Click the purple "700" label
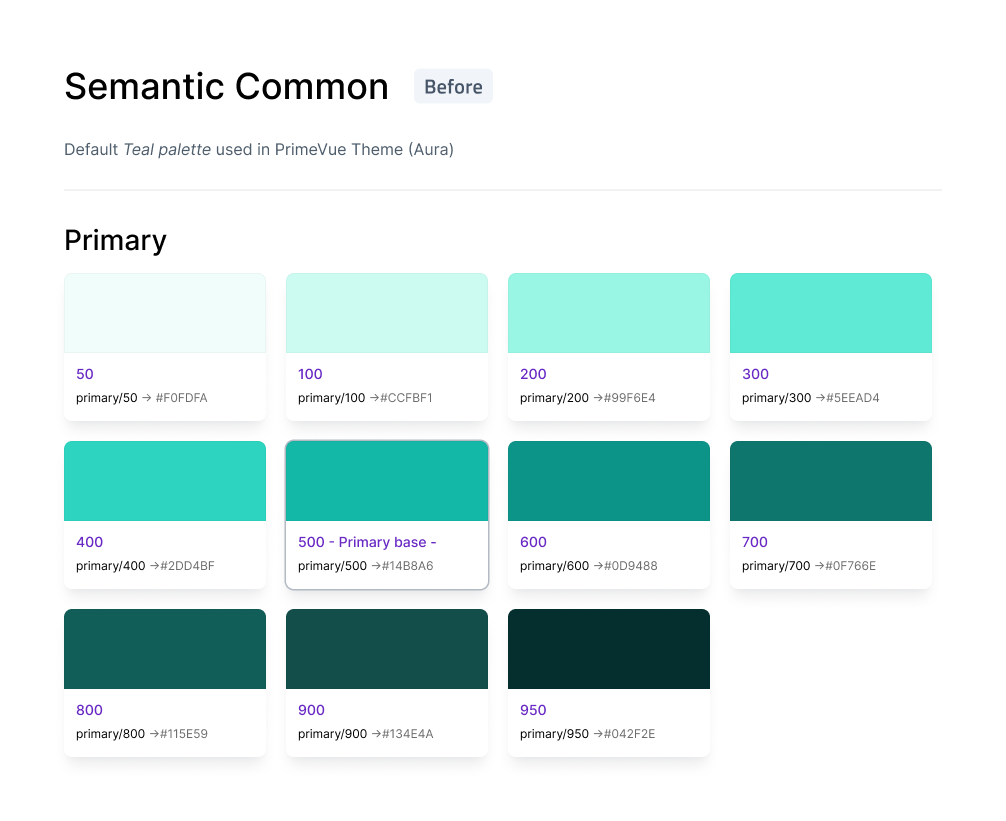The image size is (1006, 821). pos(754,542)
